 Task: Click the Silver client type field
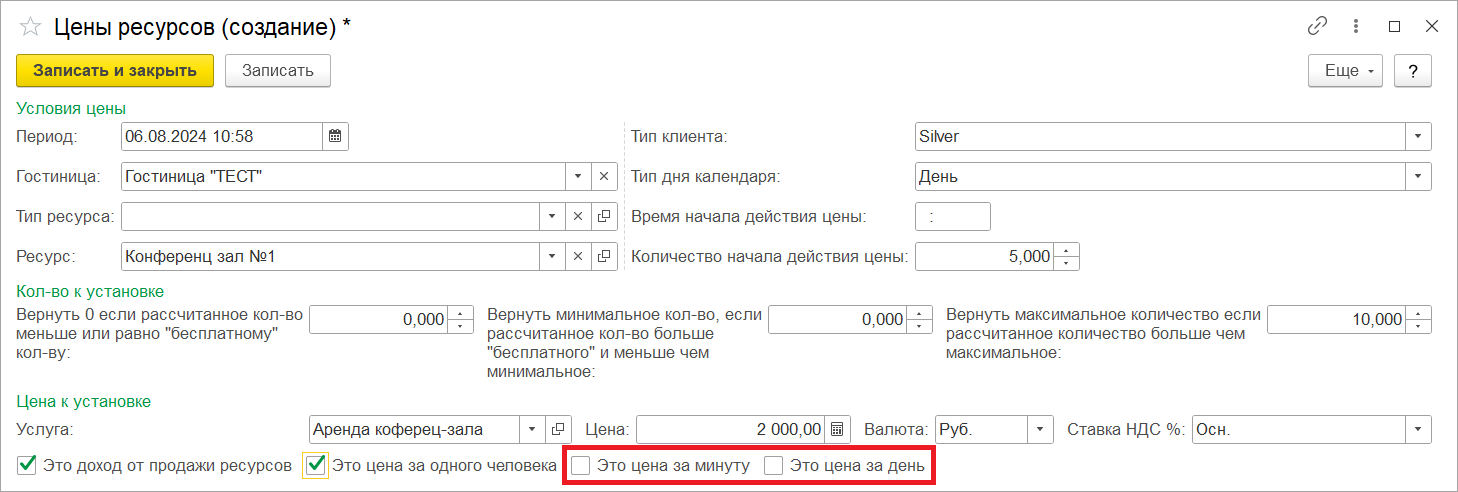(1161, 135)
